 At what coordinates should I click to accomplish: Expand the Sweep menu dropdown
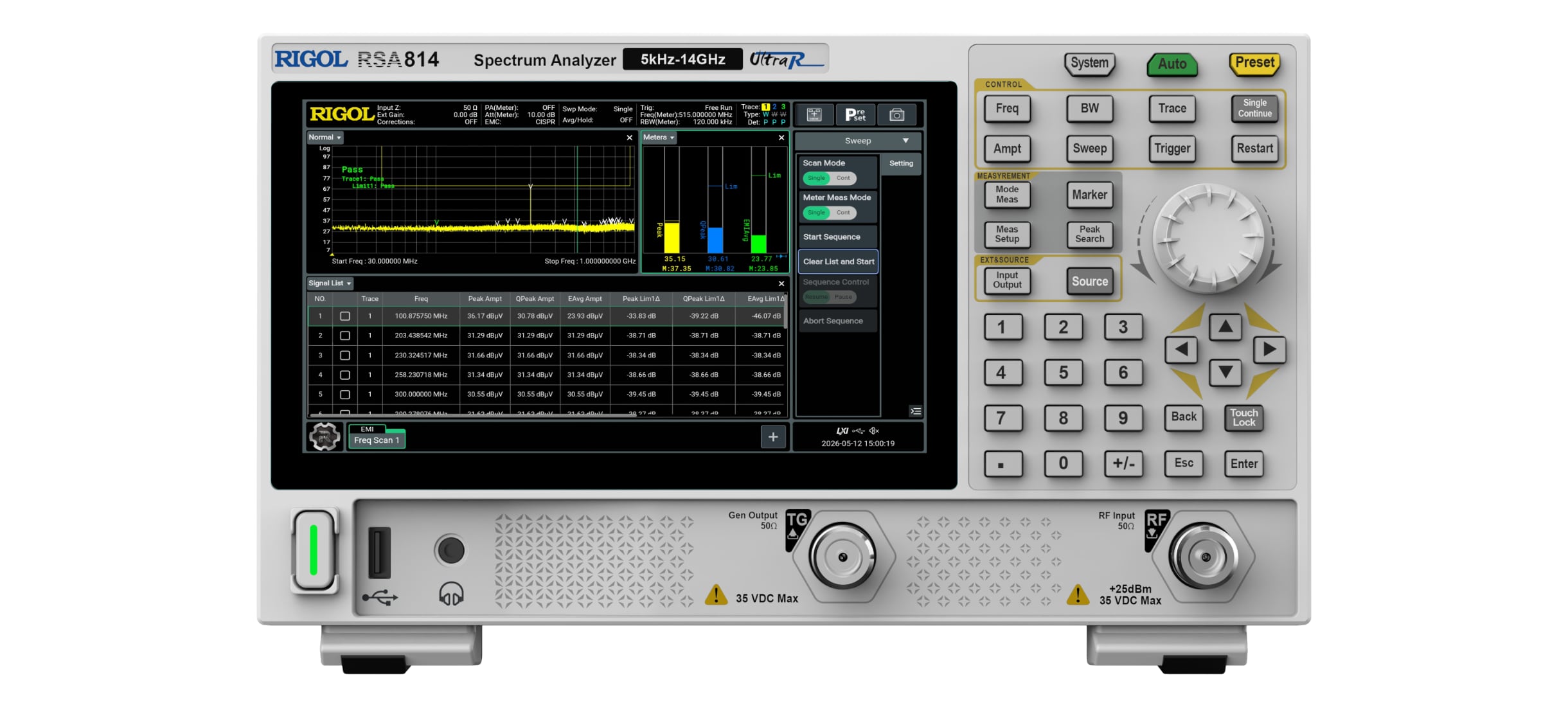pos(859,141)
